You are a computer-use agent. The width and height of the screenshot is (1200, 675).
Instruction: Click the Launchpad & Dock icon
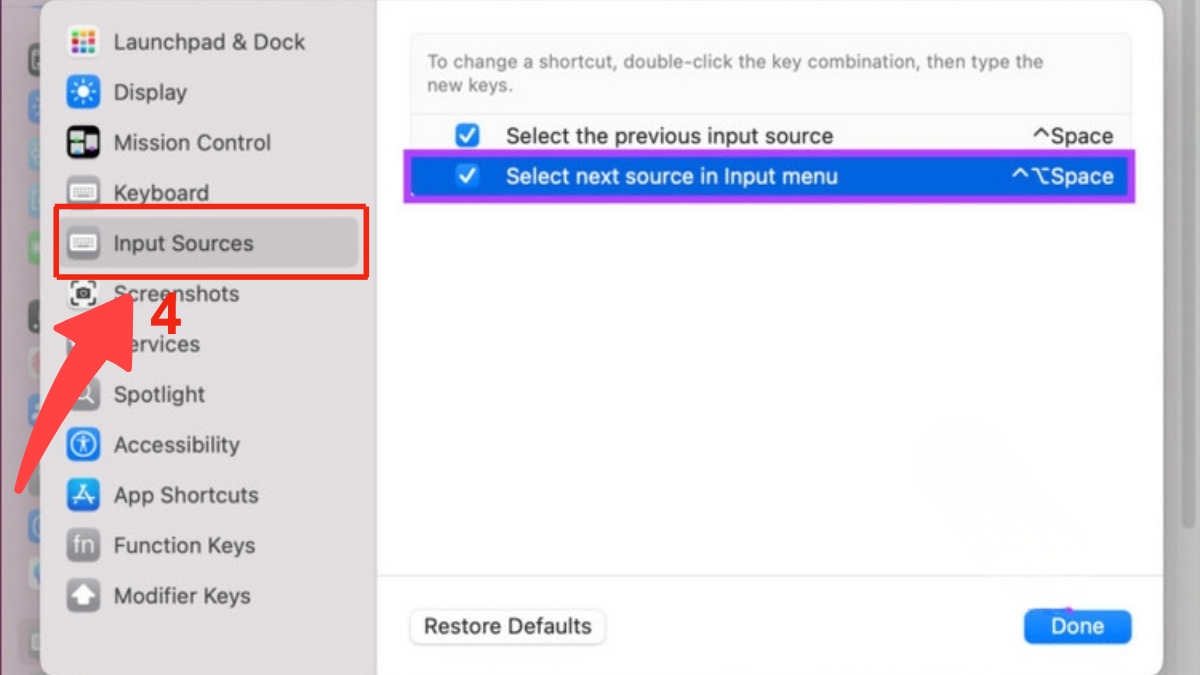(x=83, y=42)
